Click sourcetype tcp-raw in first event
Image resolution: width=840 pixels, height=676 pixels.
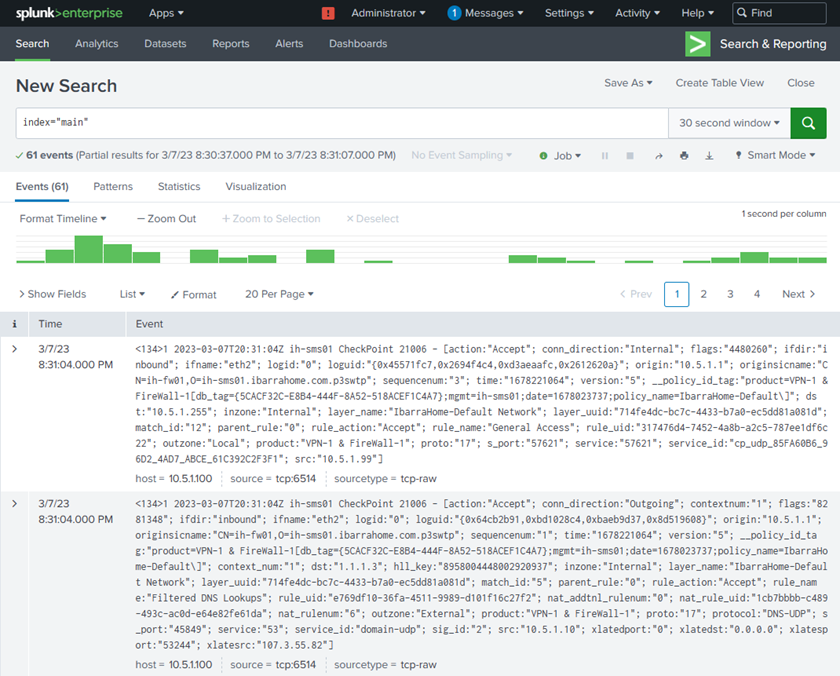click(x=418, y=479)
